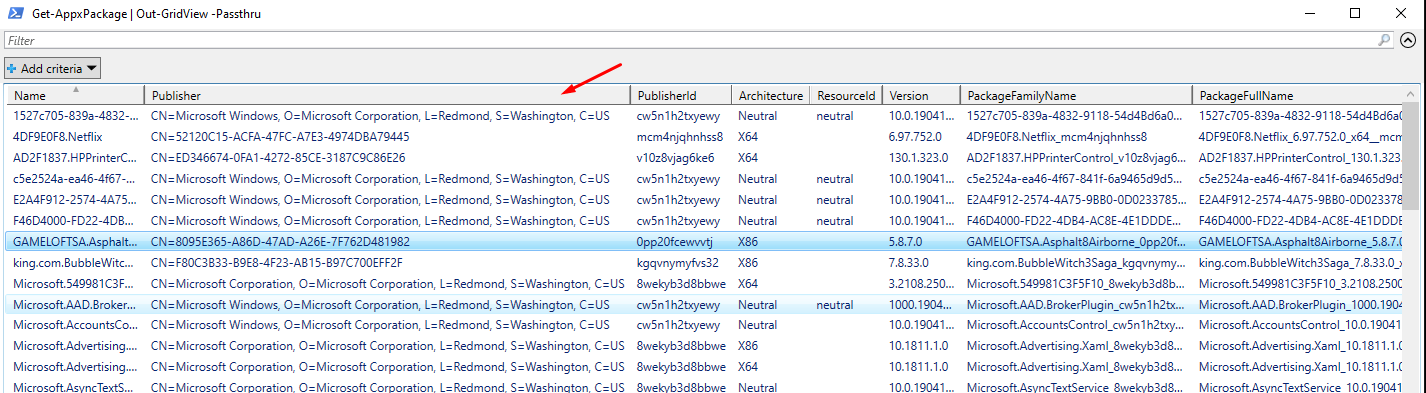Select the Microsoft.AAD.Broker... row
Viewport: 1426px width, 393px height.
704,305
